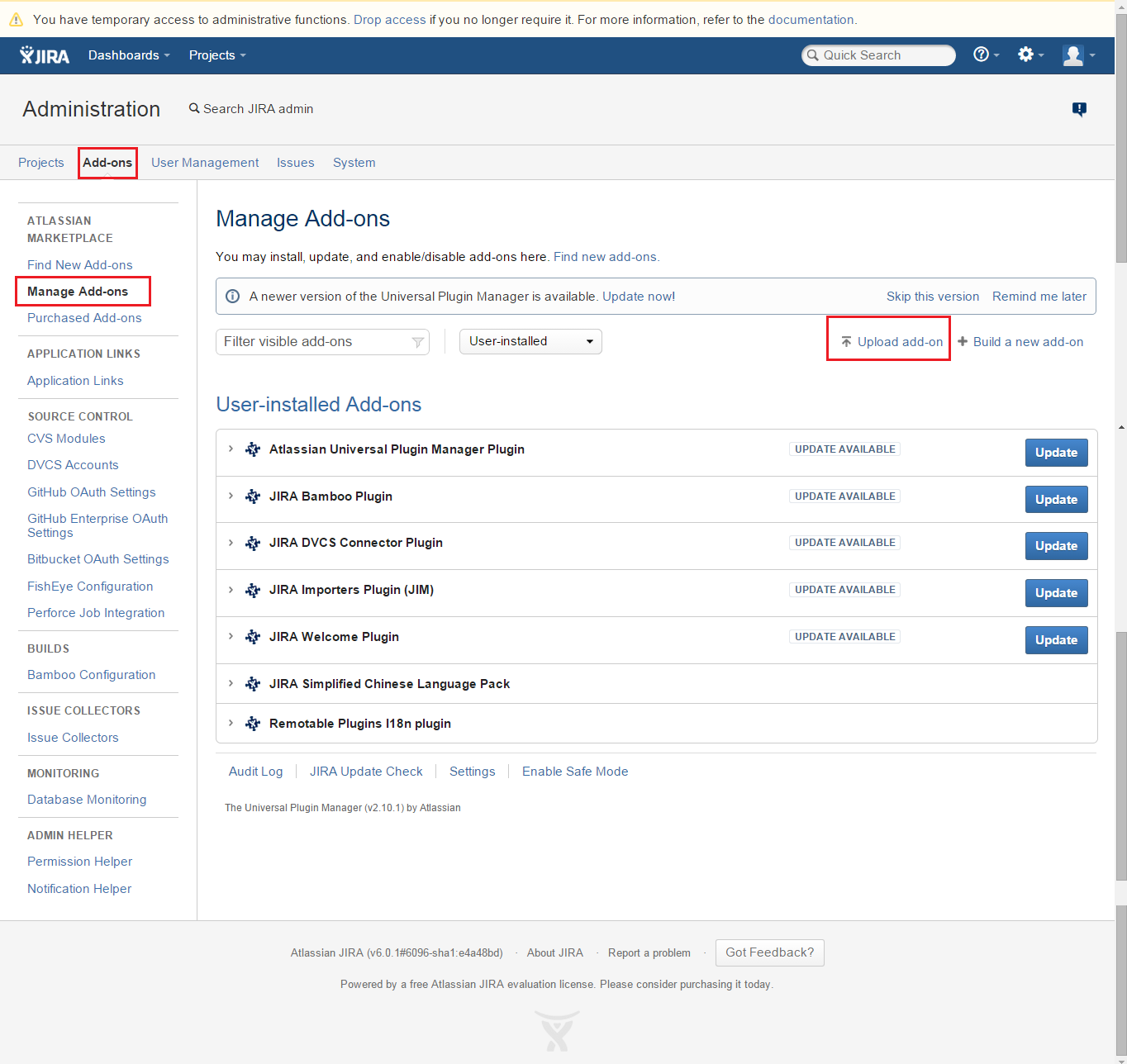1127x1064 pixels.
Task: Click the Upload add-on arrow icon
Action: click(x=847, y=342)
